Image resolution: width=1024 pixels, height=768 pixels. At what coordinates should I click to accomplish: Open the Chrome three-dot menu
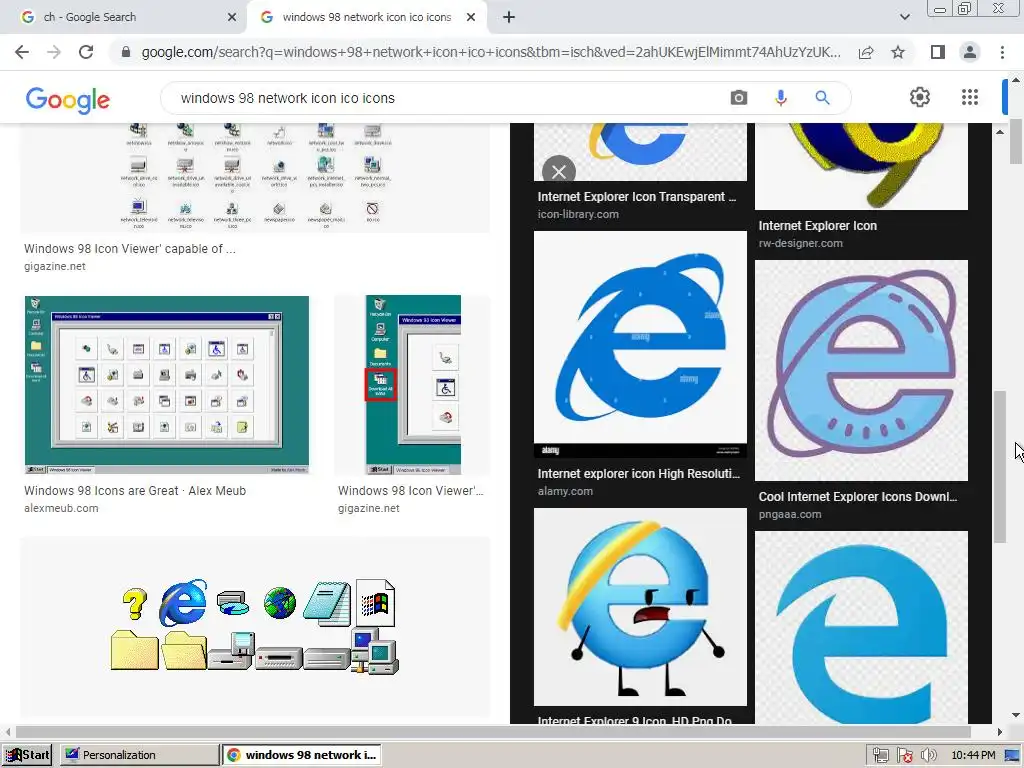1002,52
